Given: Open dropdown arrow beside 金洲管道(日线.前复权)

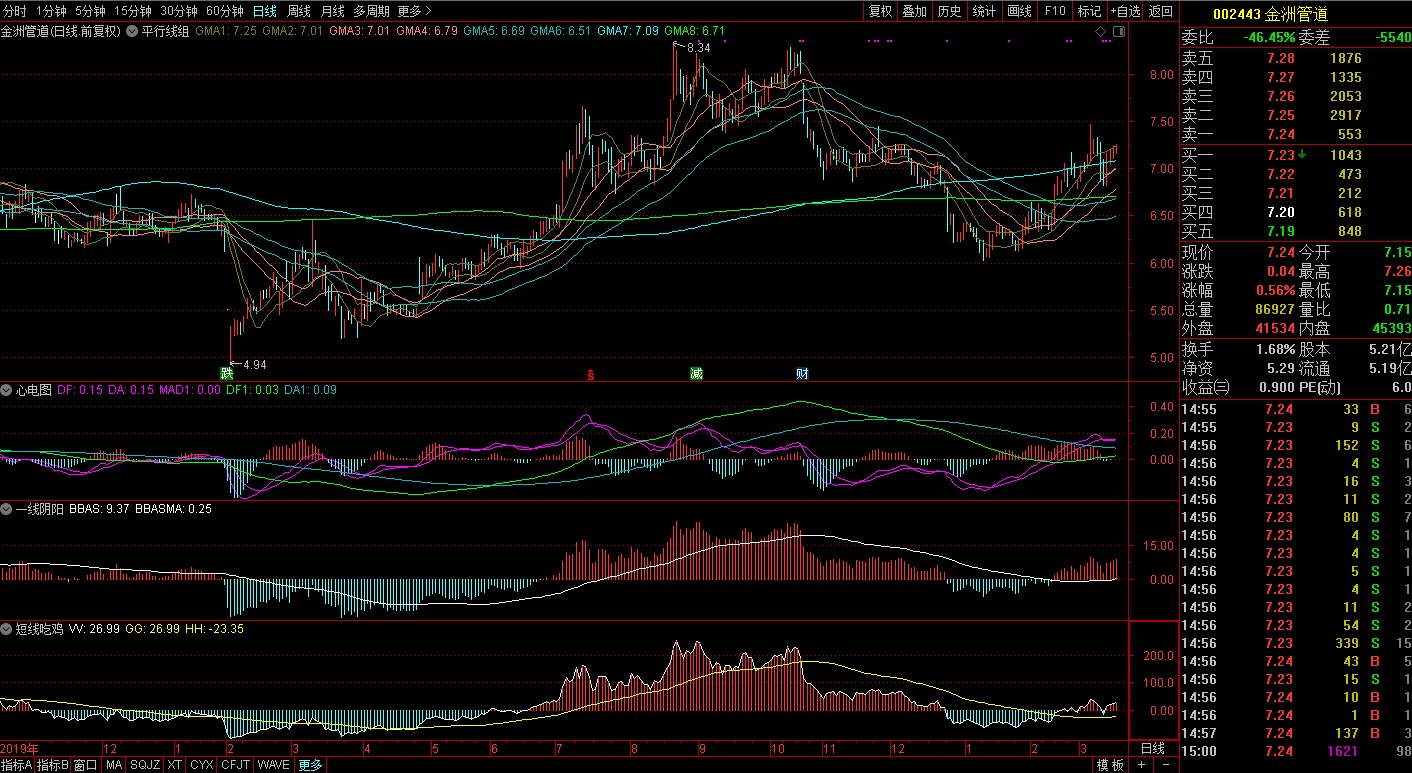Looking at the screenshot, I should click(x=131, y=31).
